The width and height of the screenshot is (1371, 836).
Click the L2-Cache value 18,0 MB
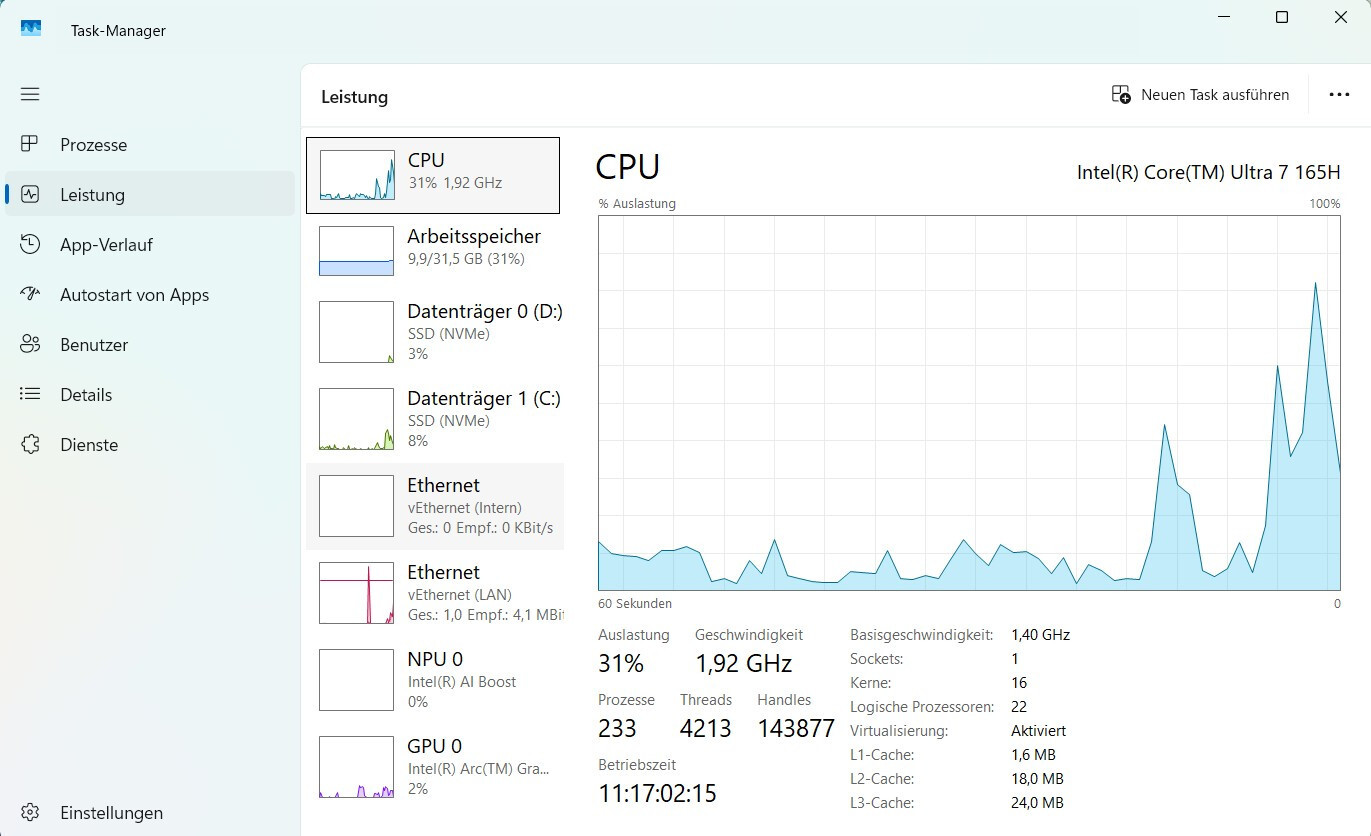tap(1038, 779)
